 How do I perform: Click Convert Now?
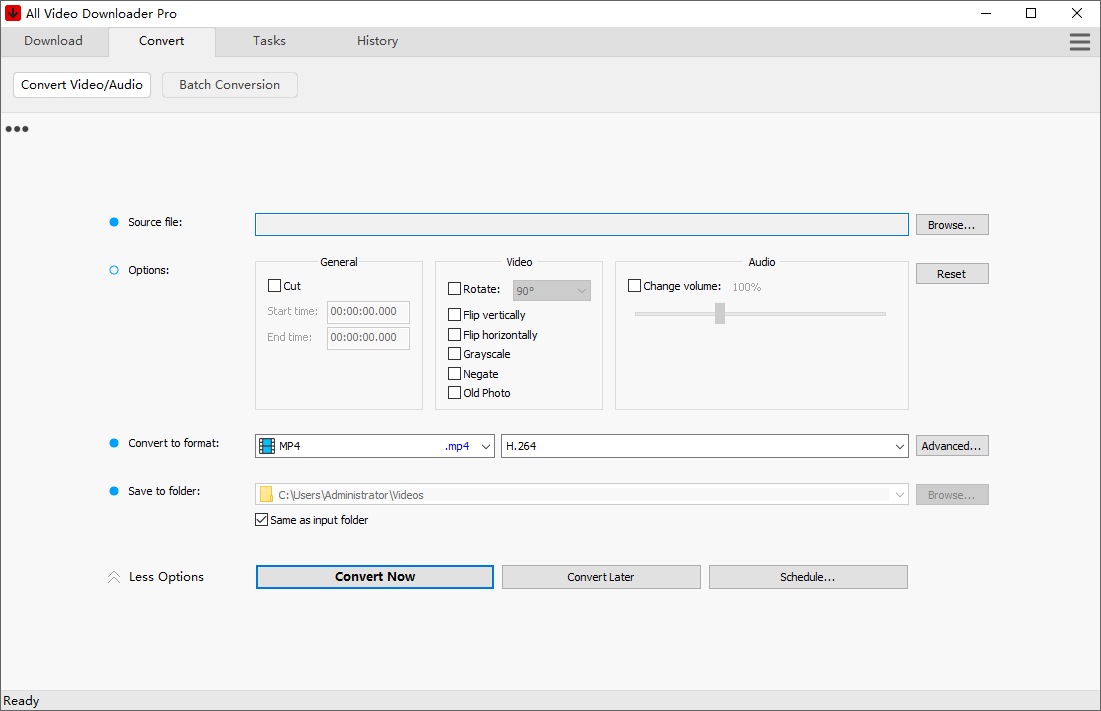click(x=374, y=576)
